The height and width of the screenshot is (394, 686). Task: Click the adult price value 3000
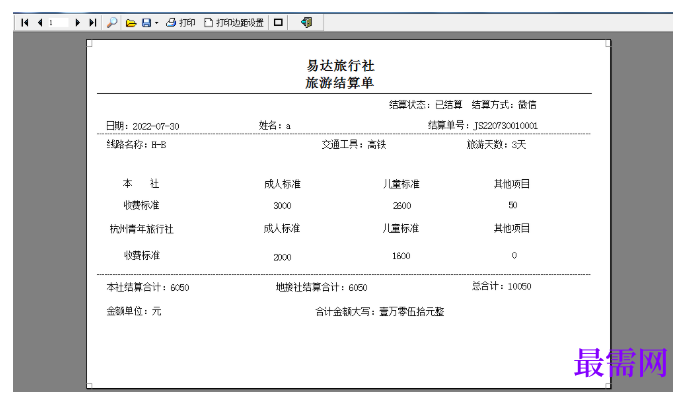[282, 206]
